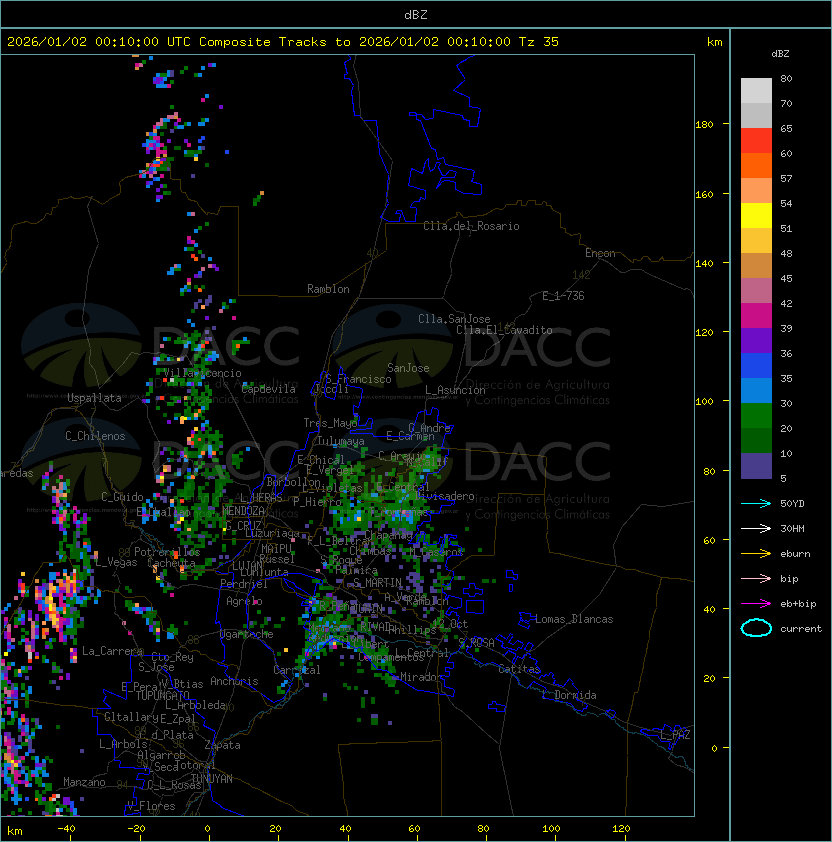Click the yellow eburn arrow in legend
832x842 pixels.
coord(756,554)
